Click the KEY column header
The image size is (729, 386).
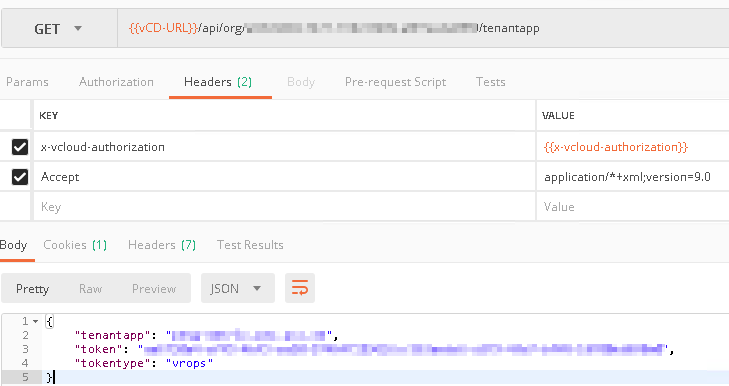[48, 115]
